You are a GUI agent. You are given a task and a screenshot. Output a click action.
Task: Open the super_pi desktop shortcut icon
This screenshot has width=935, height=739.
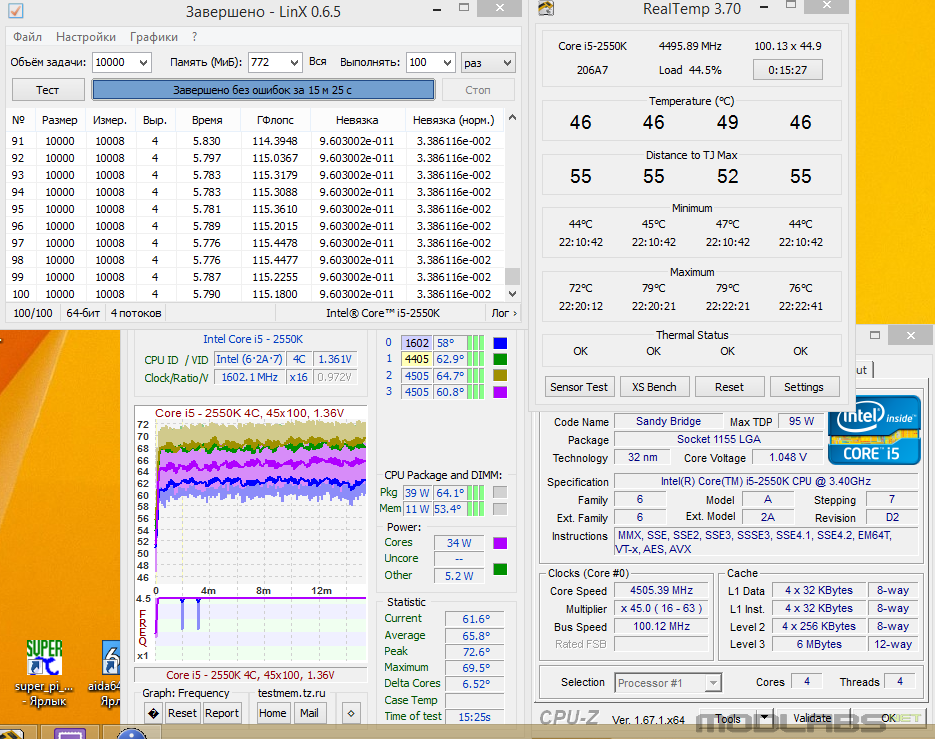pos(44,658)
